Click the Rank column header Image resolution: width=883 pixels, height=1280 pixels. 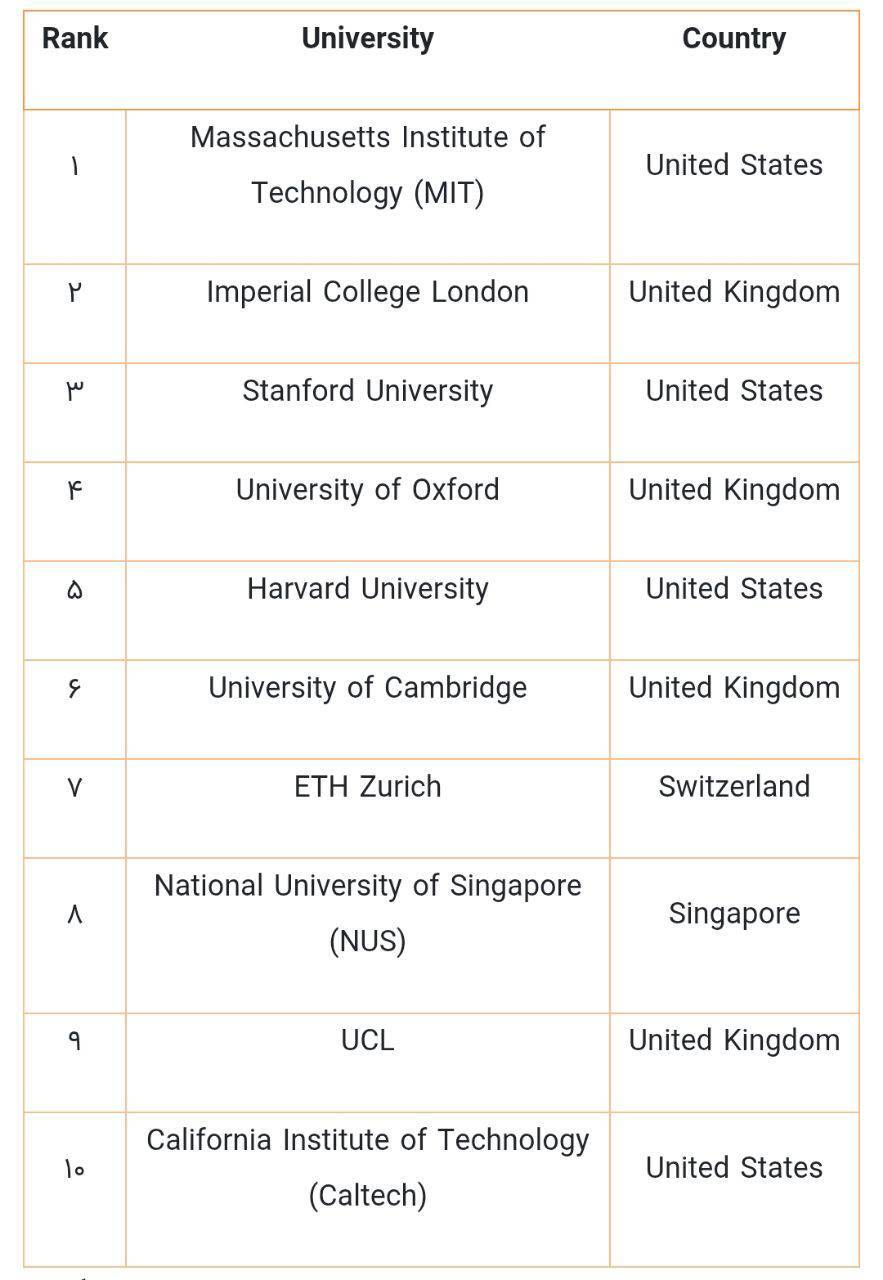(x=75, y=39)
